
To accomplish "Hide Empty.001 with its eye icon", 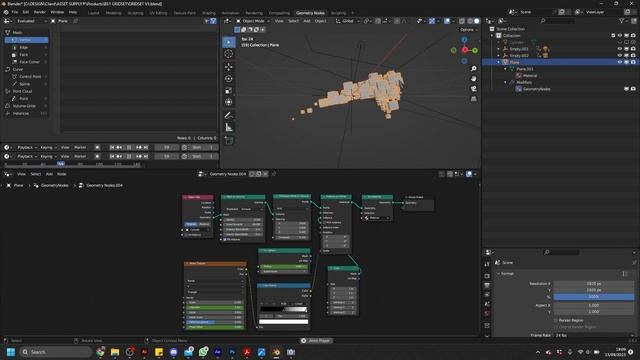I will point(620,49).
